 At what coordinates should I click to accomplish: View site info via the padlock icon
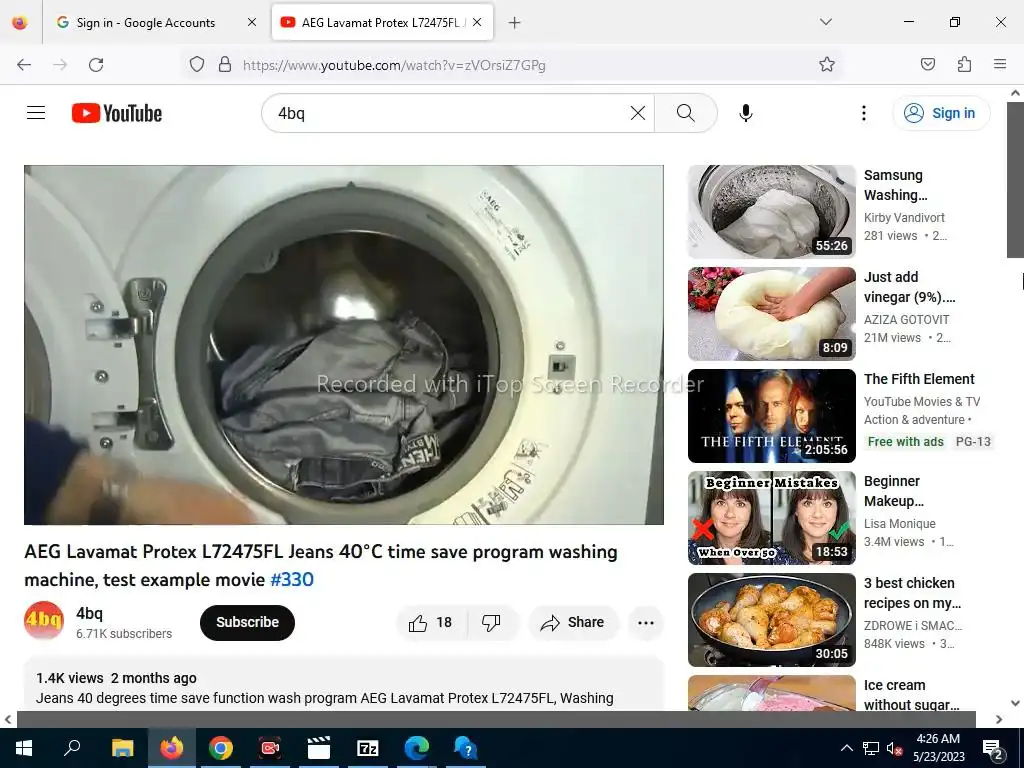pyautogui.click(x=225, y=65)
